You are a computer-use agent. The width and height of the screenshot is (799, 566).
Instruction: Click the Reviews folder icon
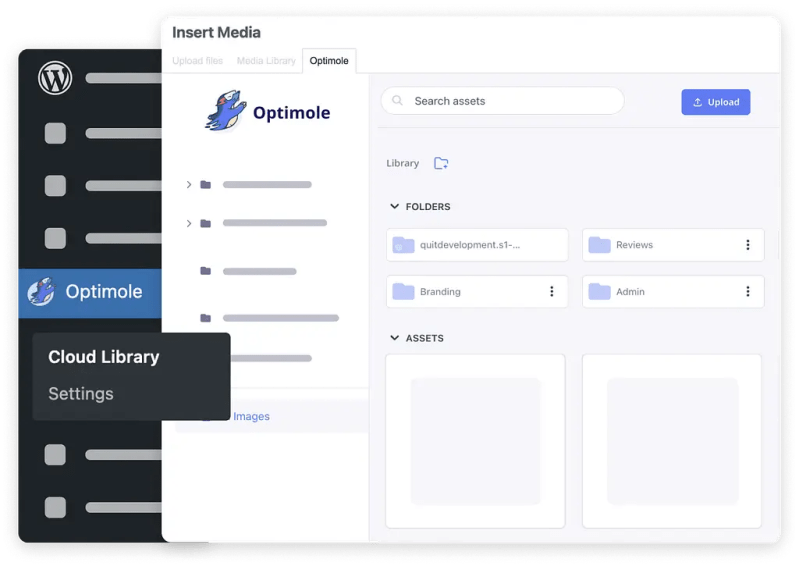point(599,245)
